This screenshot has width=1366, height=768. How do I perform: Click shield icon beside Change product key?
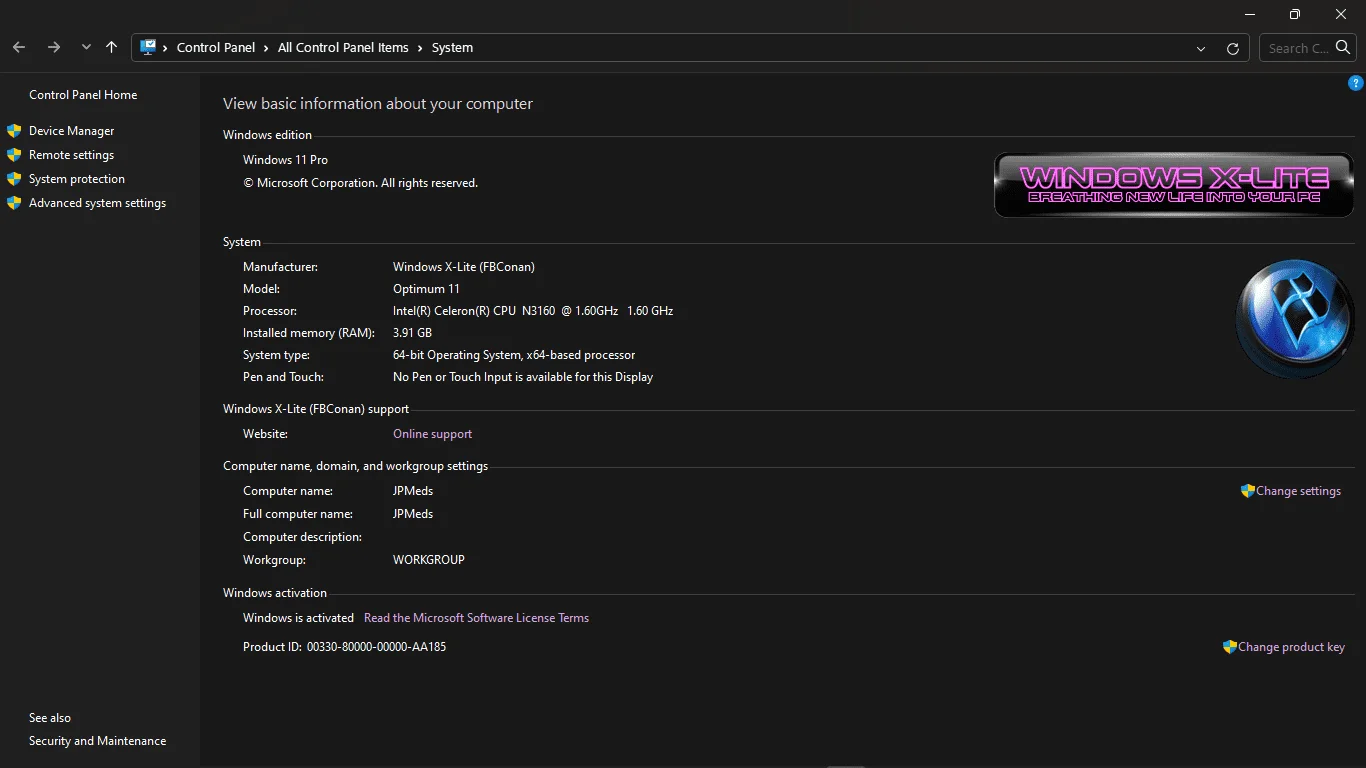click(1230, 647)
